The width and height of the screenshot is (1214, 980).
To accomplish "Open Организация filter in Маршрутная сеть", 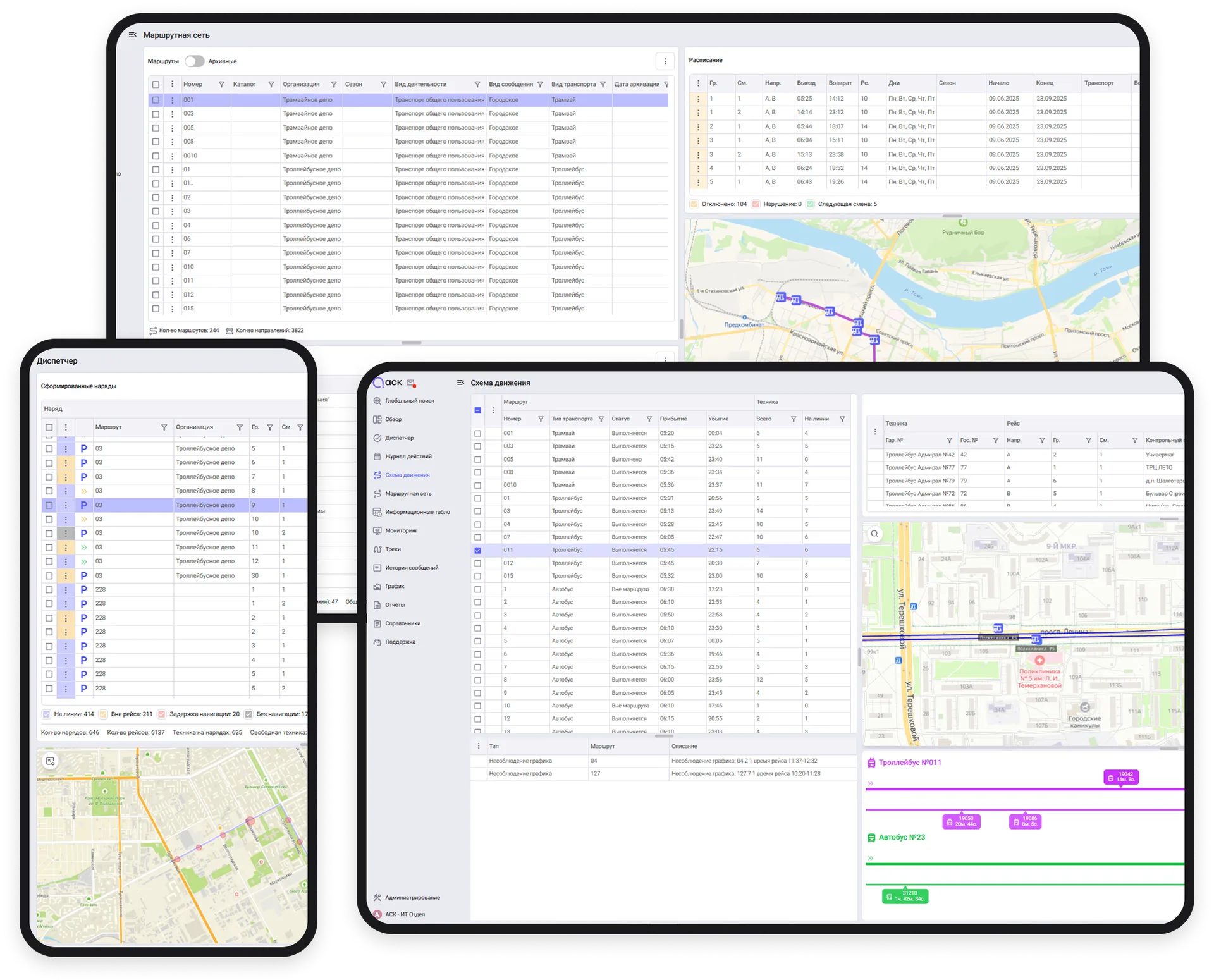I will 334,85.
